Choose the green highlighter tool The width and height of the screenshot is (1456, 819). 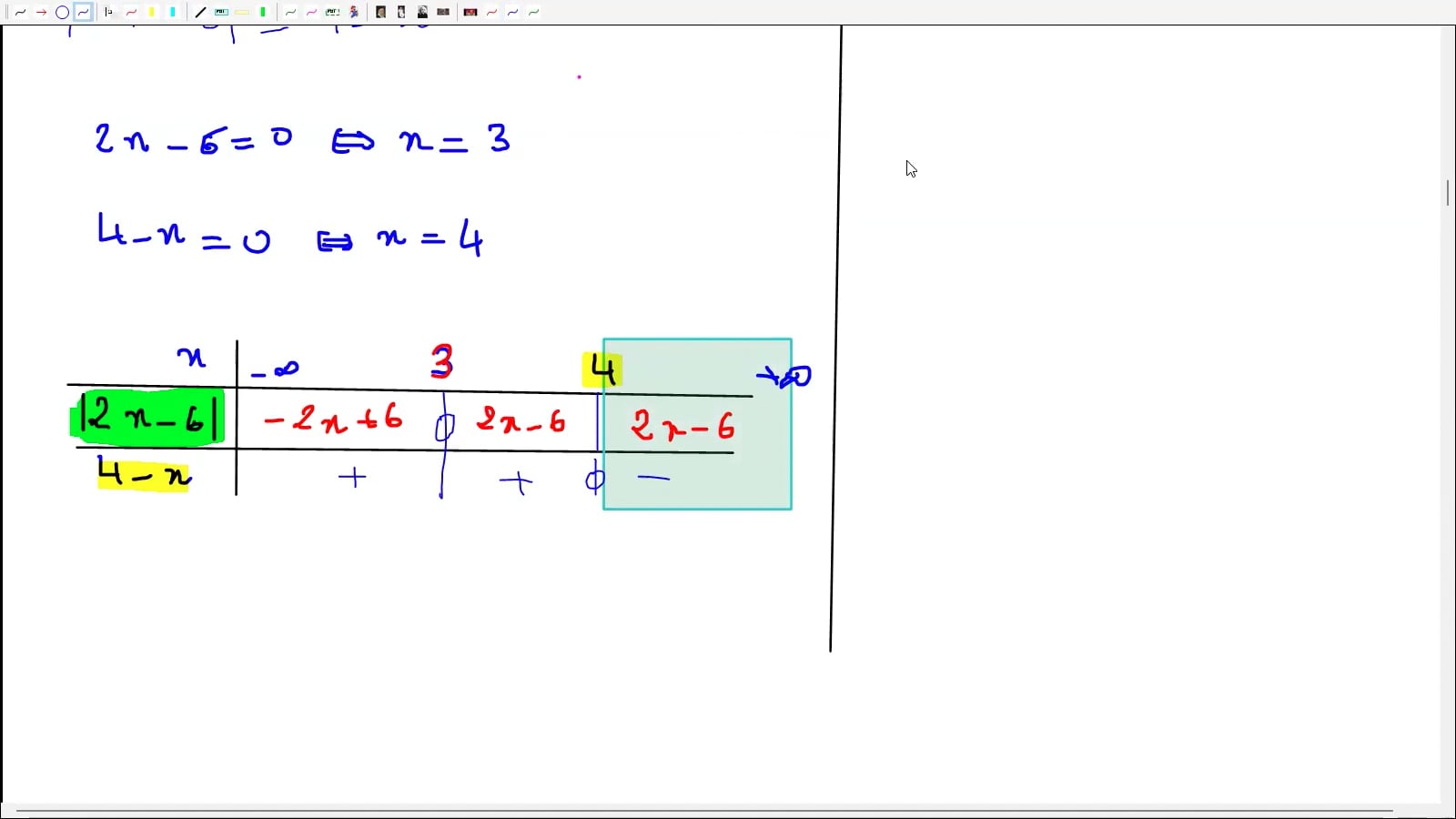[263, 12]
